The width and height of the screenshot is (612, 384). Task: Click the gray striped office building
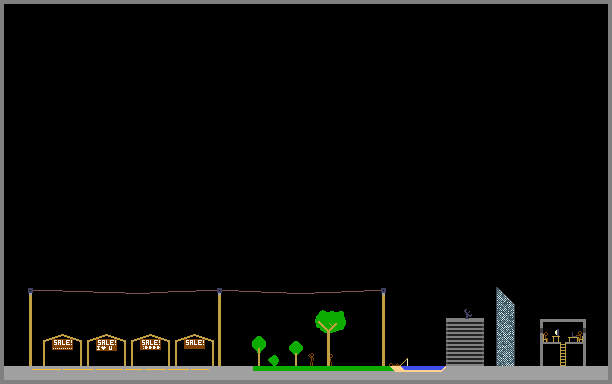(x=465, y=342)
